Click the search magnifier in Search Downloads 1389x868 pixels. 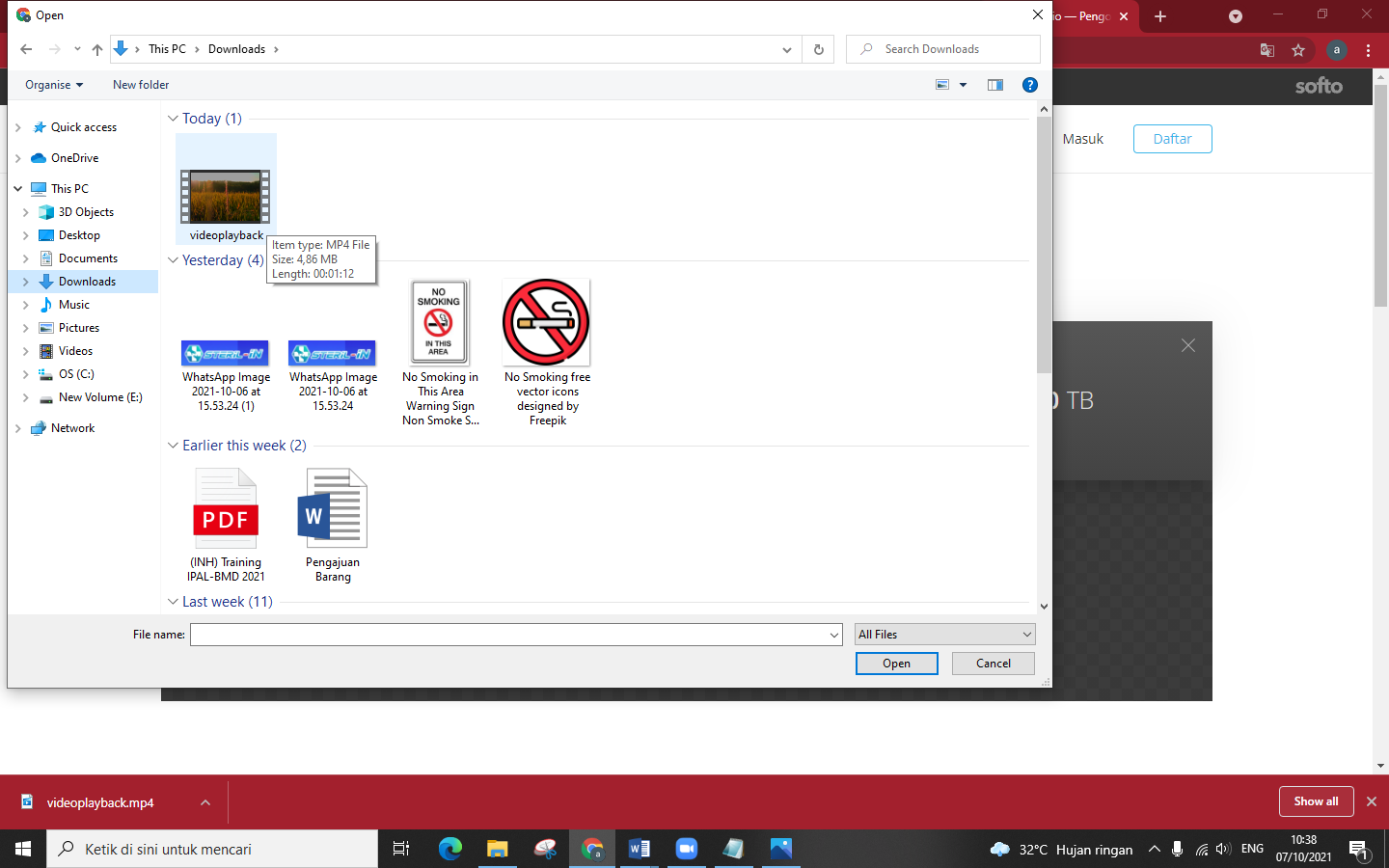coord(865,48)
